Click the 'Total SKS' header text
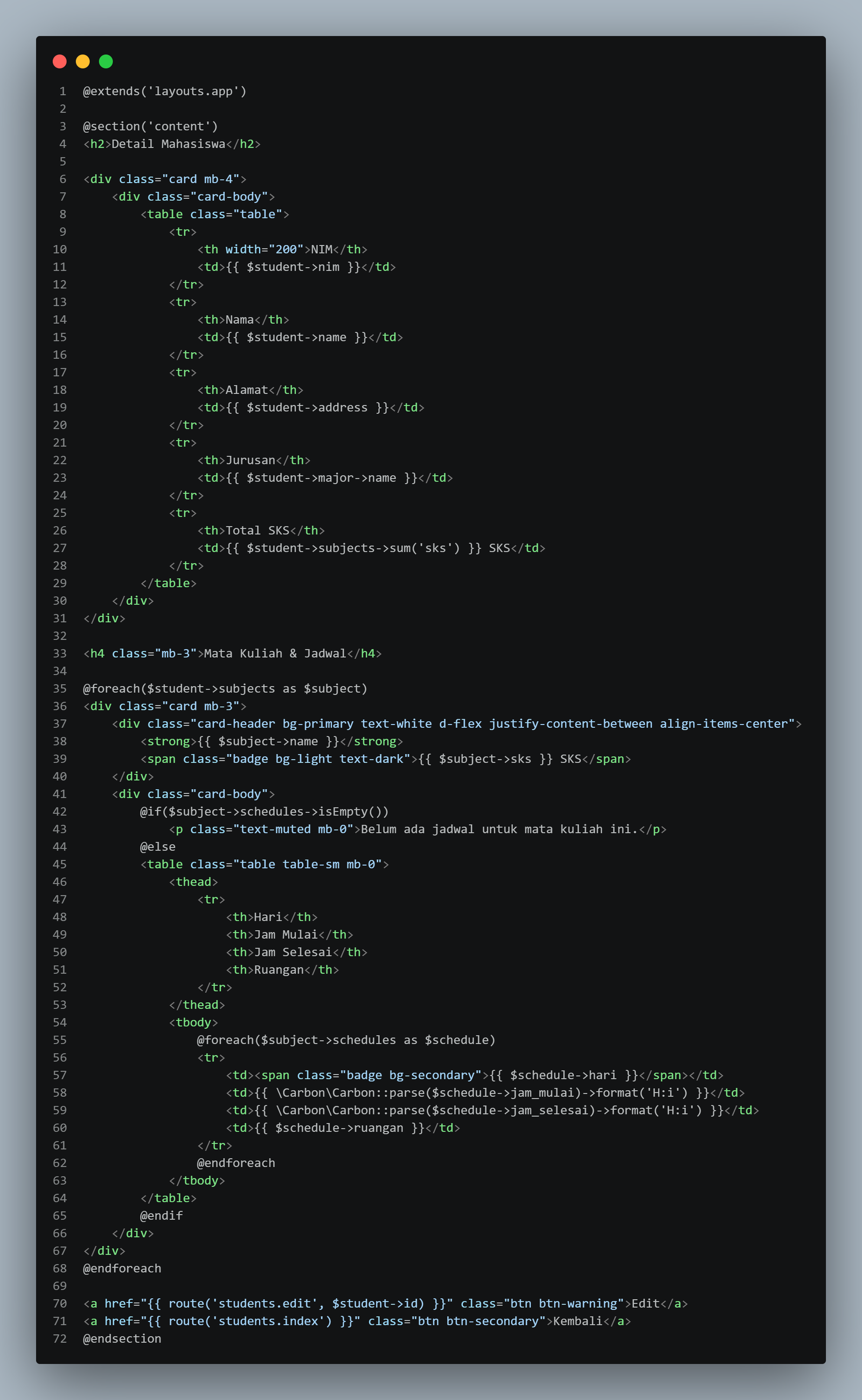 (x=258, y=531)
